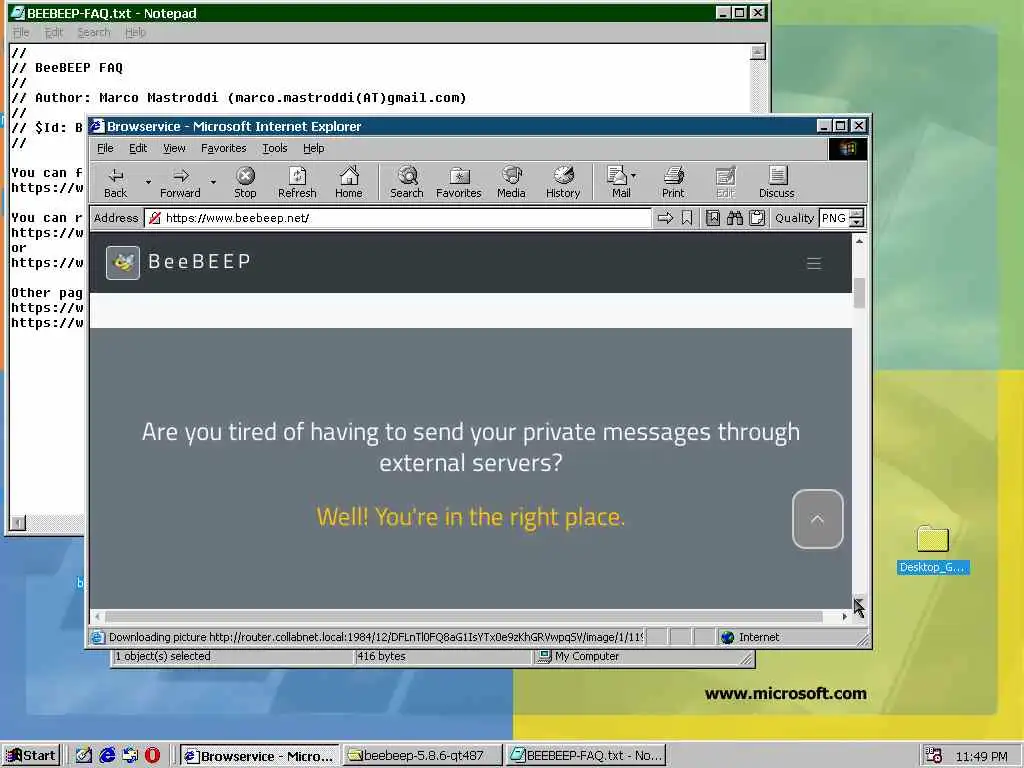Go back with the Back toolbar button
The width and height of the screenshot is (1024, 768).
[x=116, y=182]
